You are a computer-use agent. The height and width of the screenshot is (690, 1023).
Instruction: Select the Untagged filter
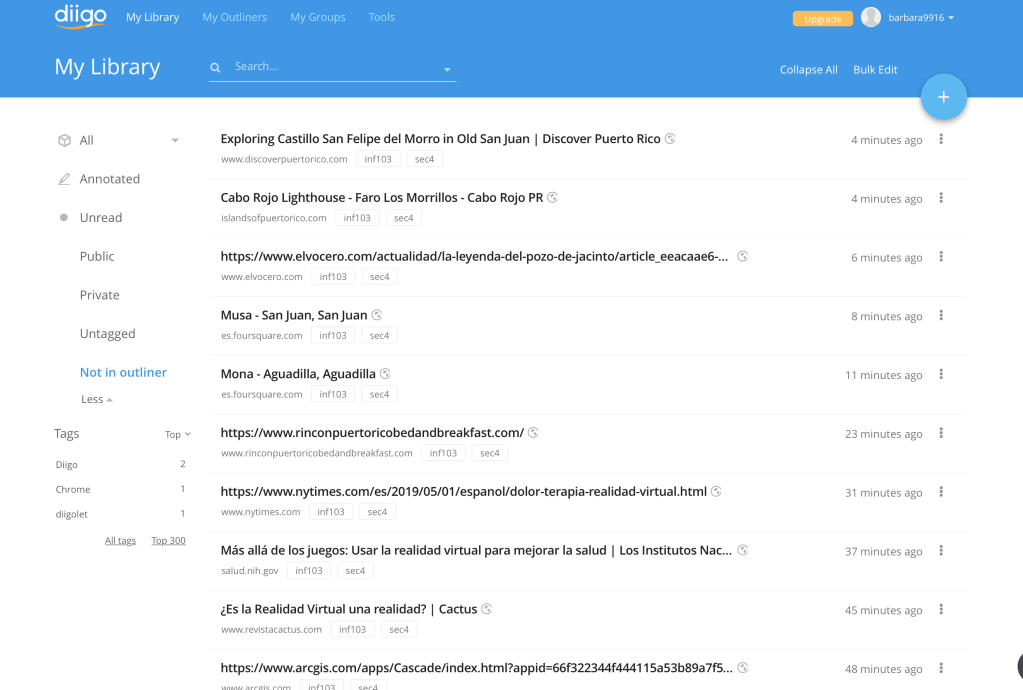pyautogui.click(x=107, y=334)
